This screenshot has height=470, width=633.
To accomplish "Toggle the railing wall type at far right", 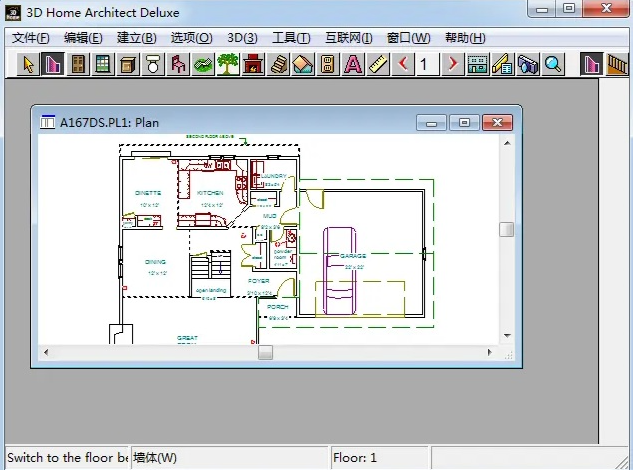I will [617, 65].
